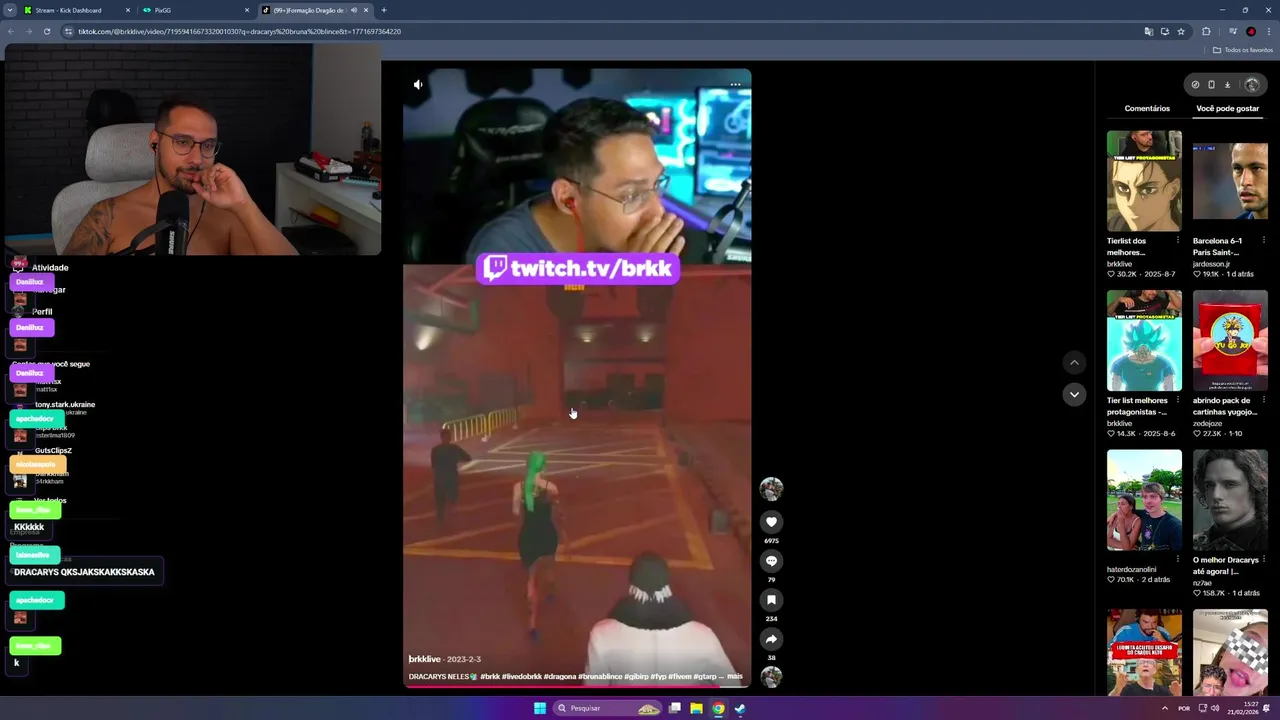The height and width of the screenshot is (720, 1280).
Task: Go back to the previous page
Action: coord(10,31)
